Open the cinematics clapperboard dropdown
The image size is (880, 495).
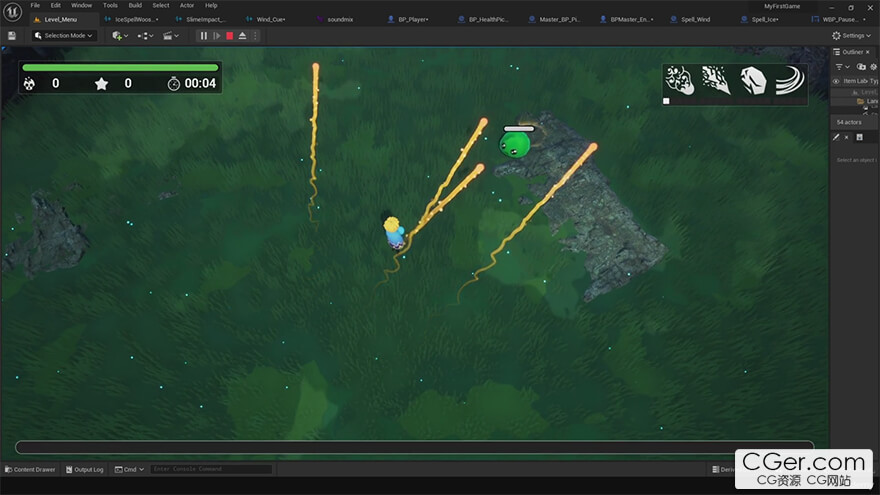(171, 35)
